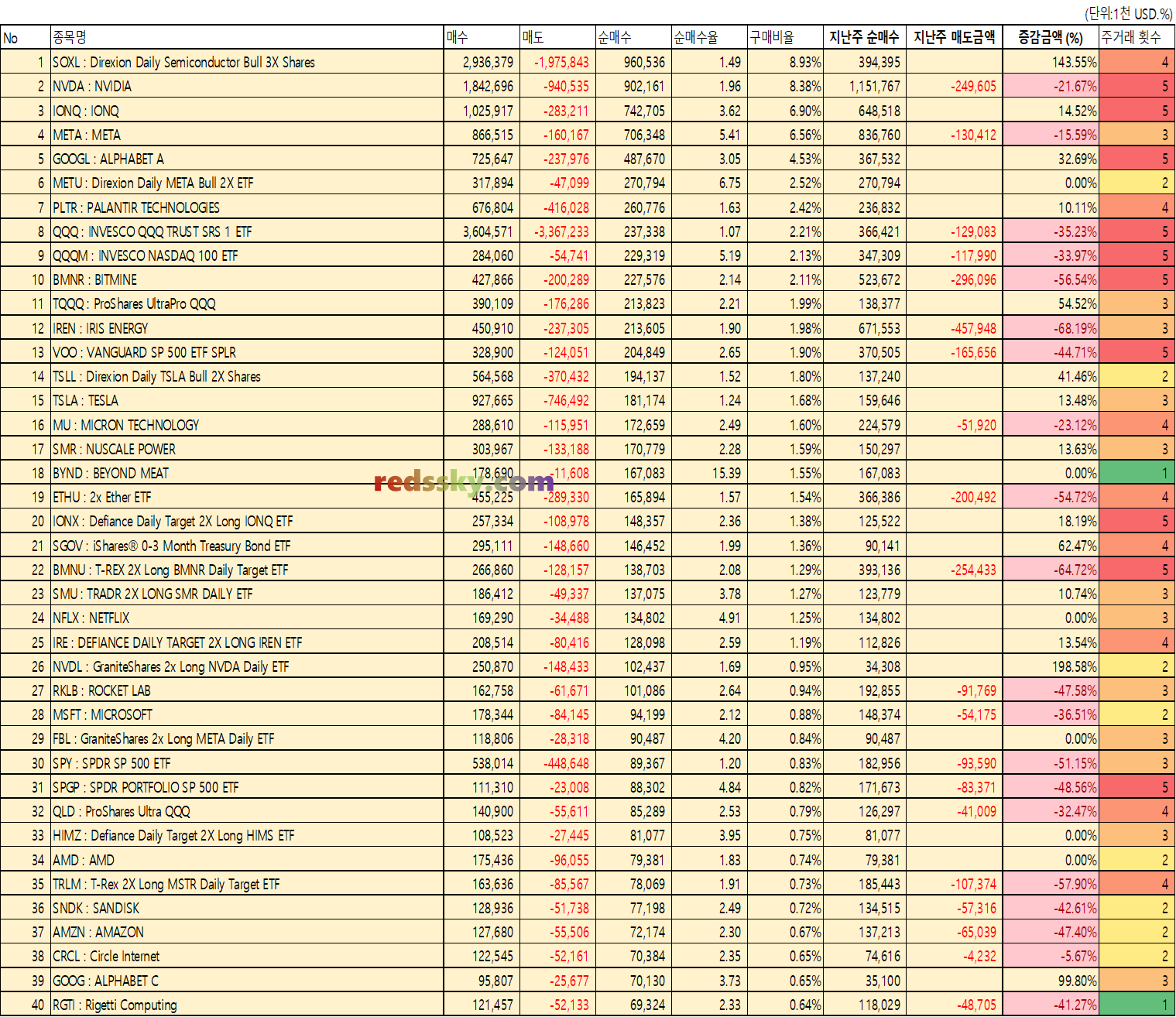Click SMR : NUSCALE POWER cell
Viewport: 1176px width, 1017px height.
point(247,449)
